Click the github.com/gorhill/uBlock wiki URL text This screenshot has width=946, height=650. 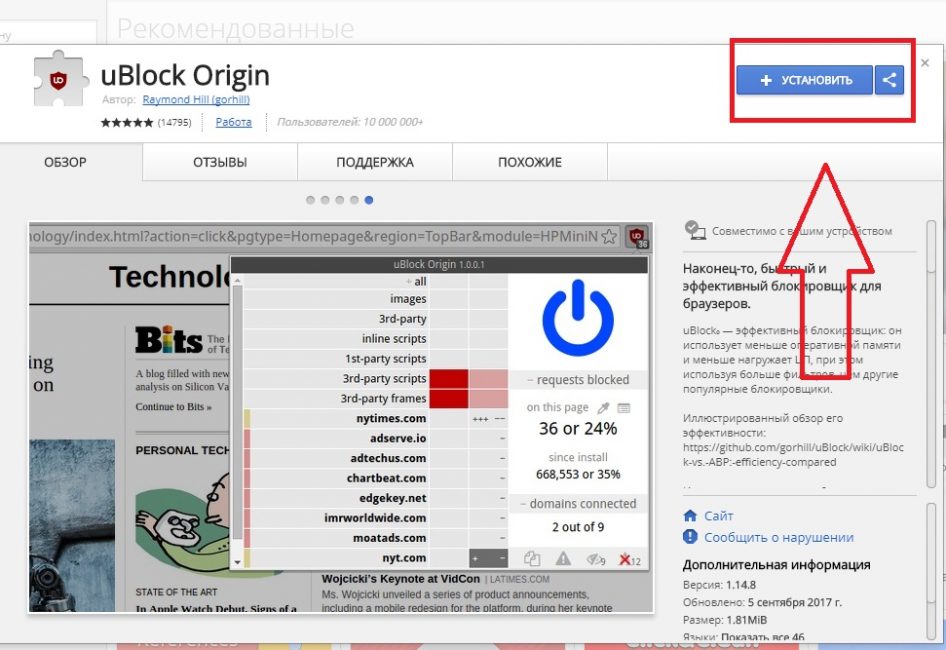(793, 454)
